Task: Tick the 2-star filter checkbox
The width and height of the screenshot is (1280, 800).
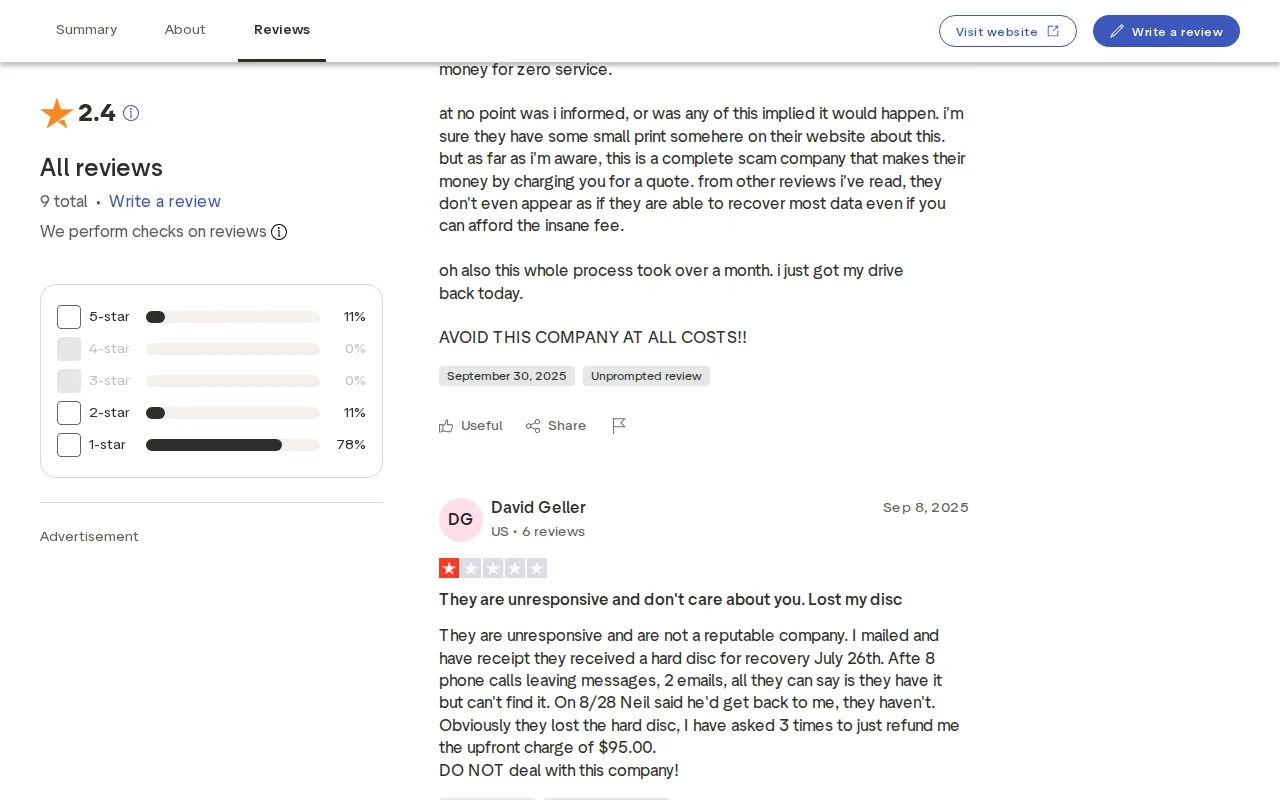Action: 69,413
